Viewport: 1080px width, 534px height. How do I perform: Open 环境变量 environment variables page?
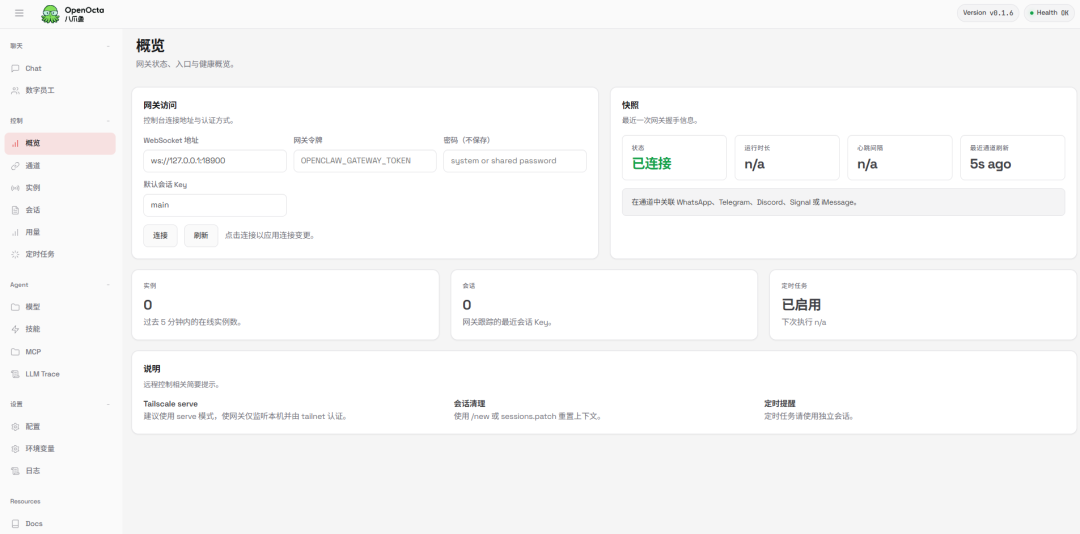coord(39,448)
